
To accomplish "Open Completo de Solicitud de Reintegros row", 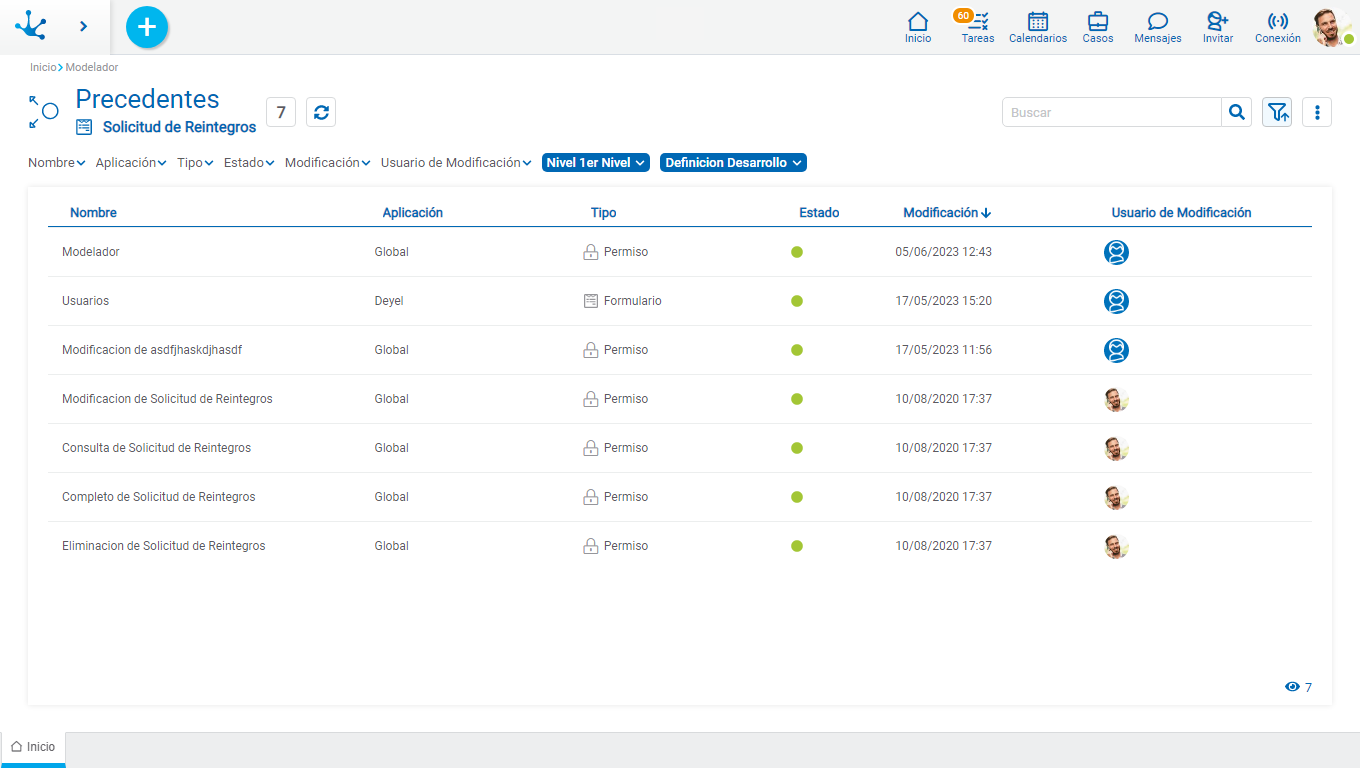I will [159, 497].
